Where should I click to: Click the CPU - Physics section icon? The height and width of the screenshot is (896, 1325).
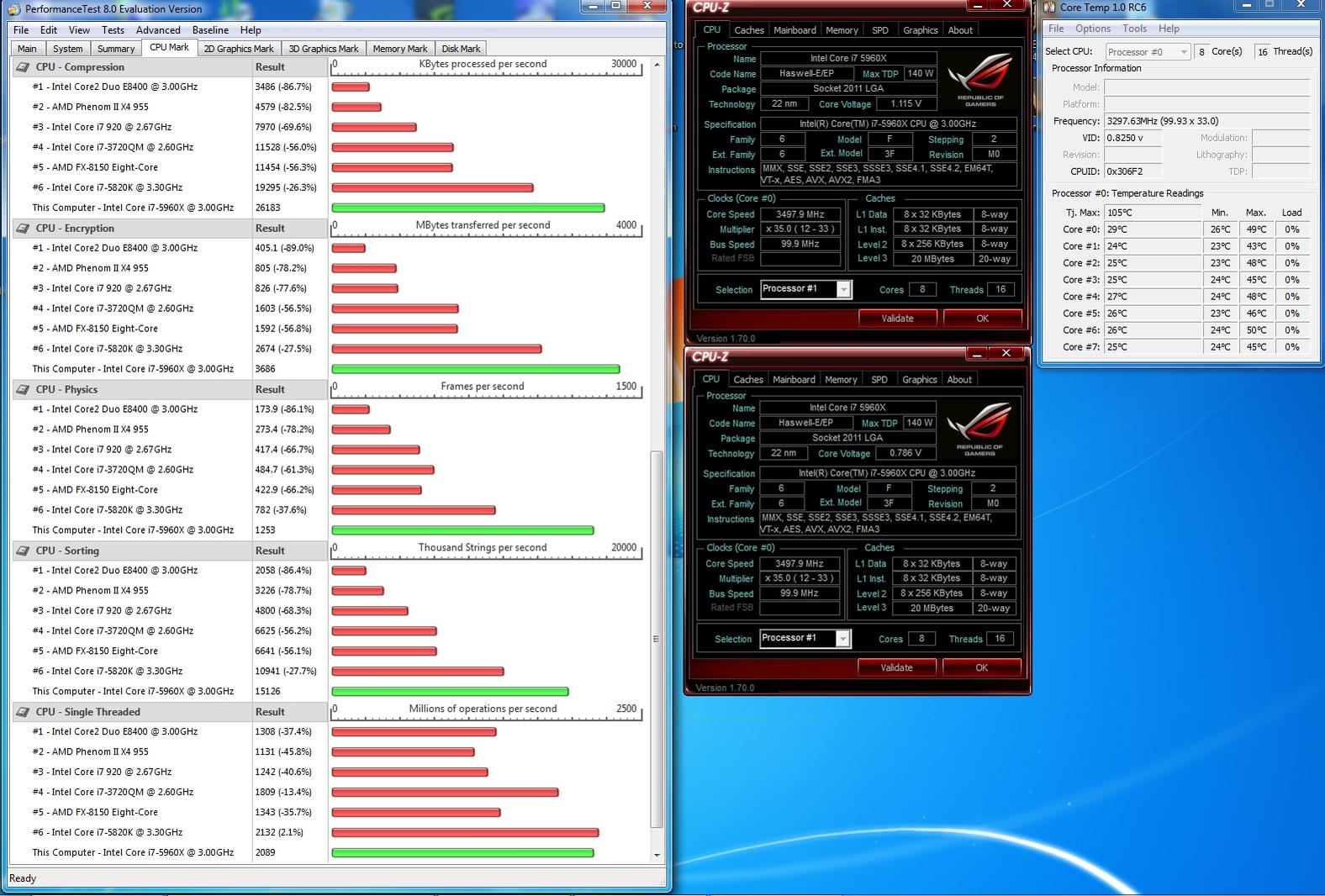(x=22, y=390)
